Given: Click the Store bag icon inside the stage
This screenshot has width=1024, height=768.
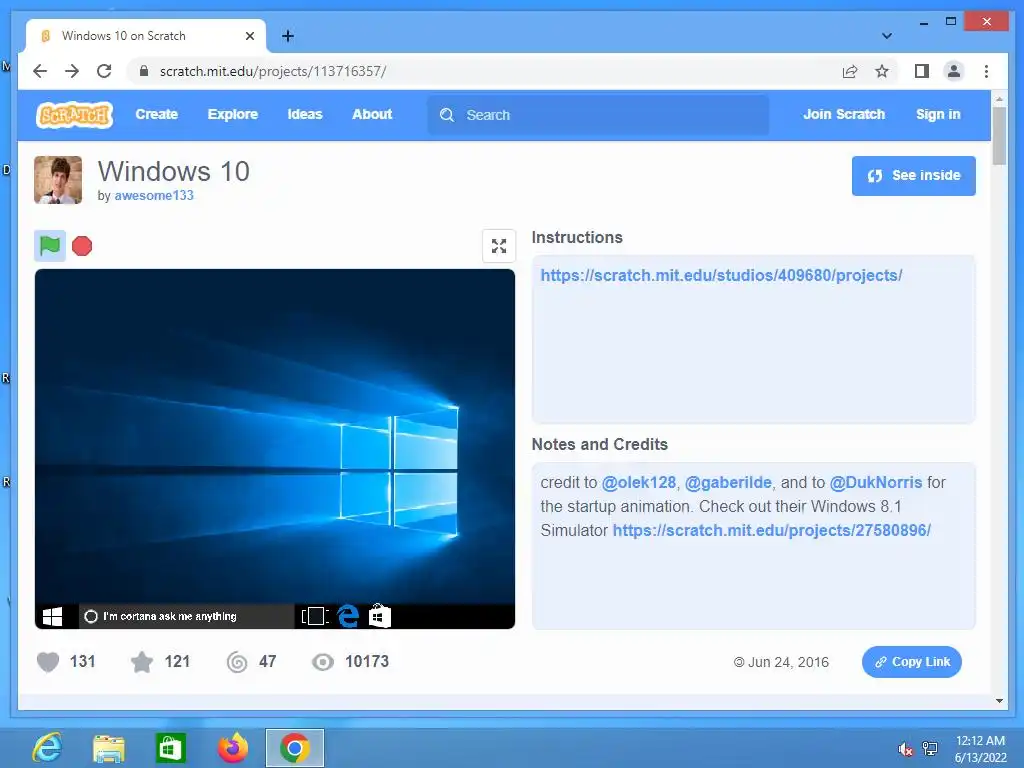Looking at the screenshot, I should click(x=379, y=616).
